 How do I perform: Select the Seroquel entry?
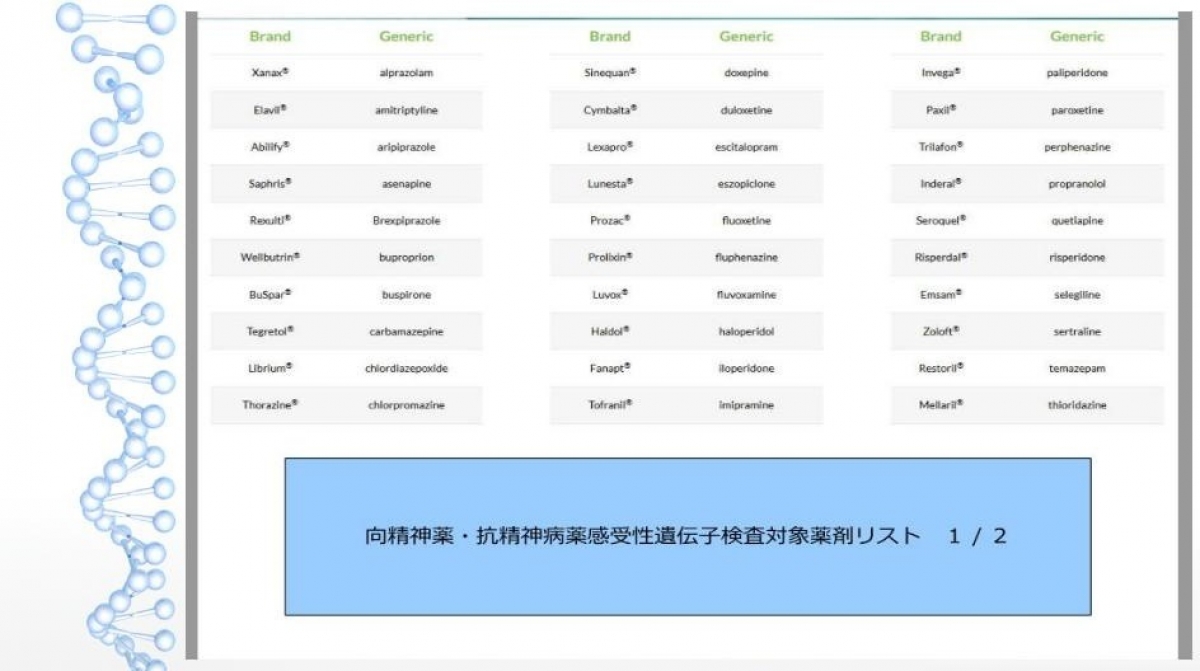tap(940, 220)
